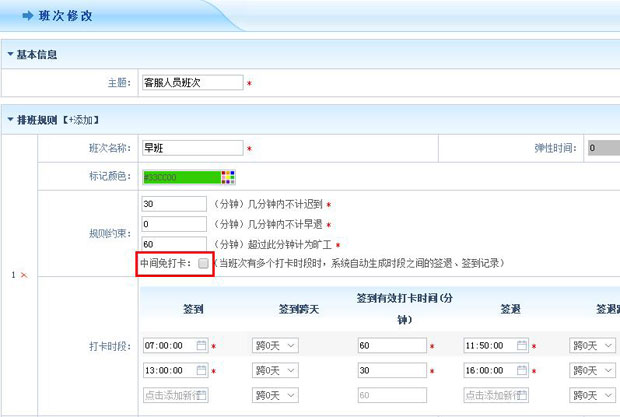The width and height of the screenshot is (620, 417).
Task: Open the time picker for 16:00:00 sign-out
Action: 522,370
